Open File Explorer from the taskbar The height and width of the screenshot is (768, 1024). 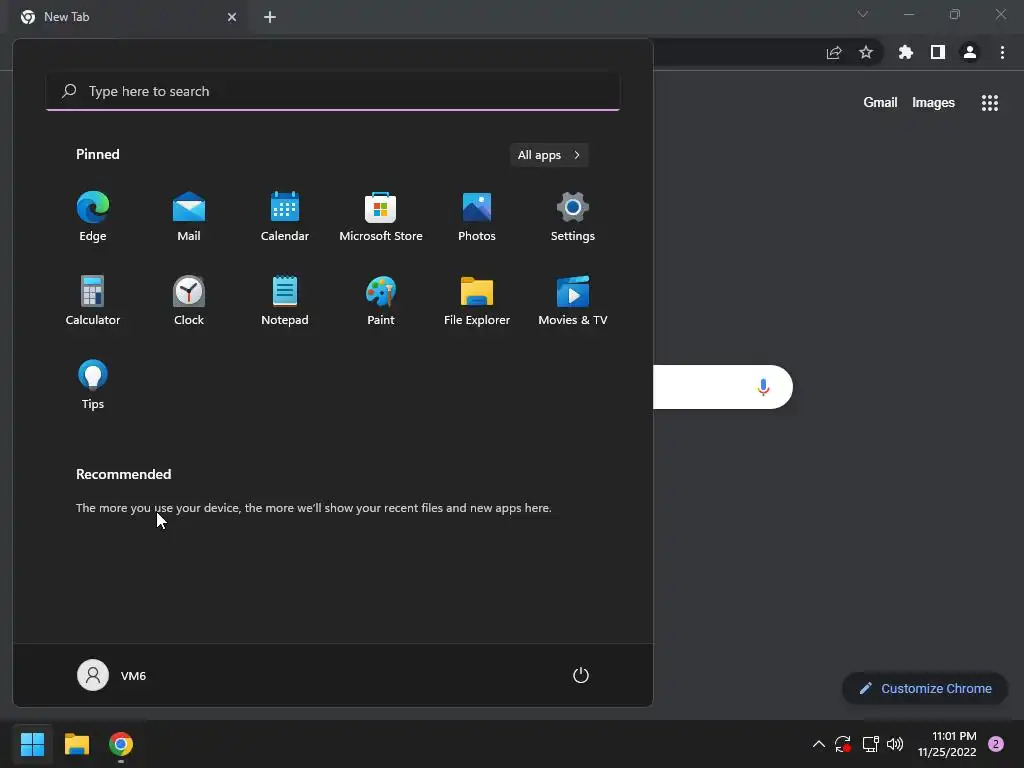click(x=76, y=744)
